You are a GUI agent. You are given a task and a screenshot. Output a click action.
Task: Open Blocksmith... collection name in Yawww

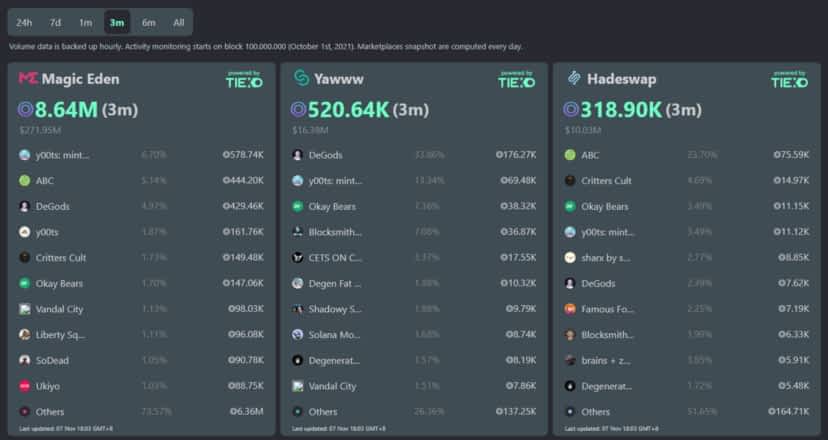(x=335, y=232)
